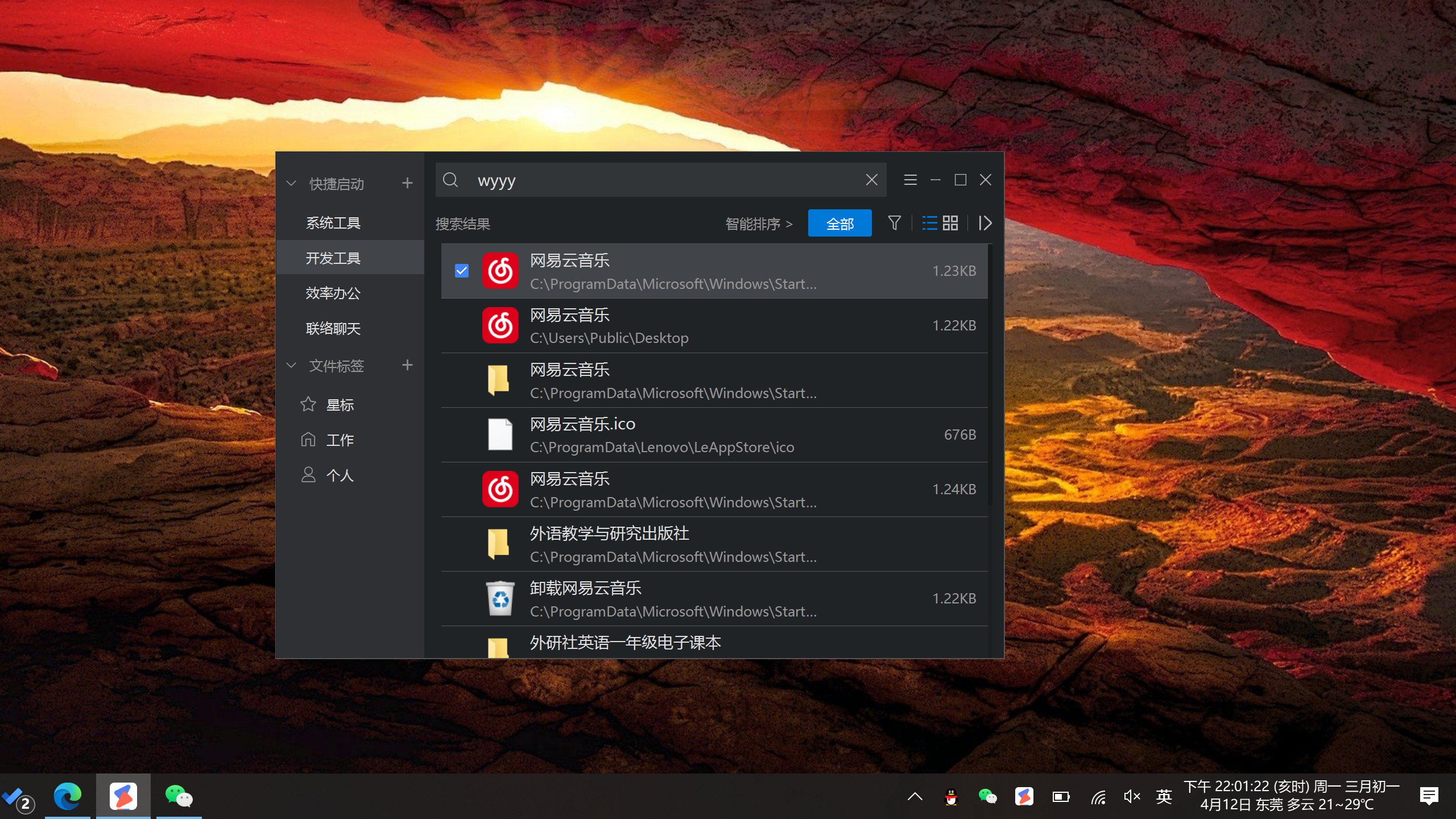Launch Microsoft Edge from the taskbar

click(68, 796)
